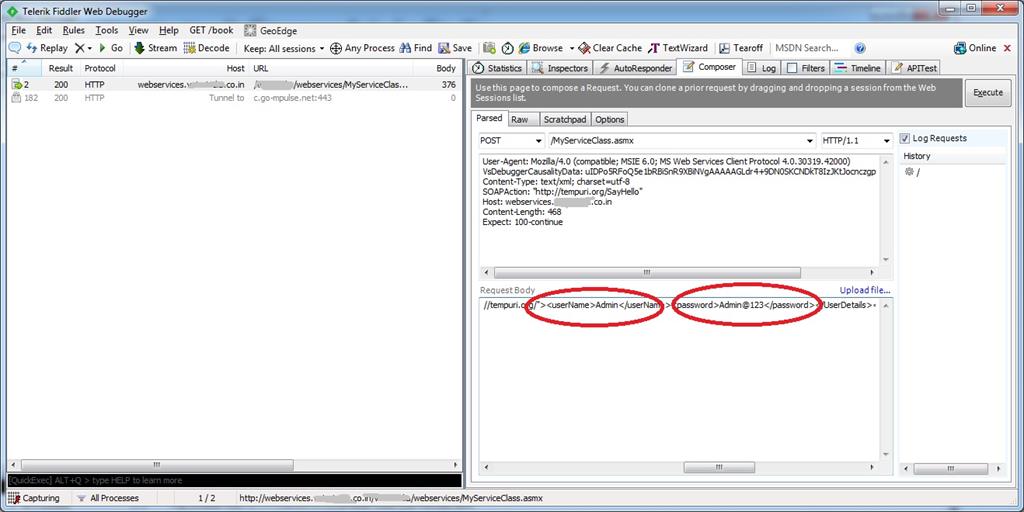Click the request headers text area
This screenshot has height=512, width=1024.
[x=679, y=210]
